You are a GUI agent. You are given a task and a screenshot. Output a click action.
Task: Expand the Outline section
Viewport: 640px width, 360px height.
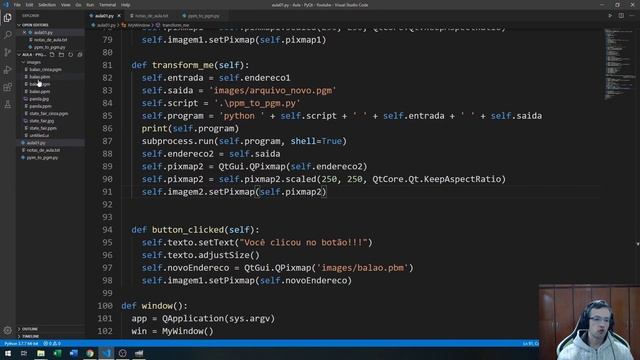click(29, 329)
